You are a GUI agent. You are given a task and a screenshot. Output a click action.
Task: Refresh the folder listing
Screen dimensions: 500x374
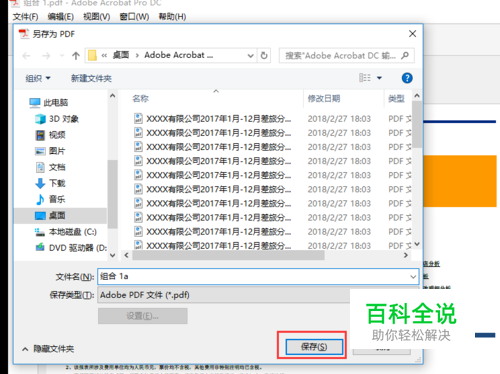264,55
